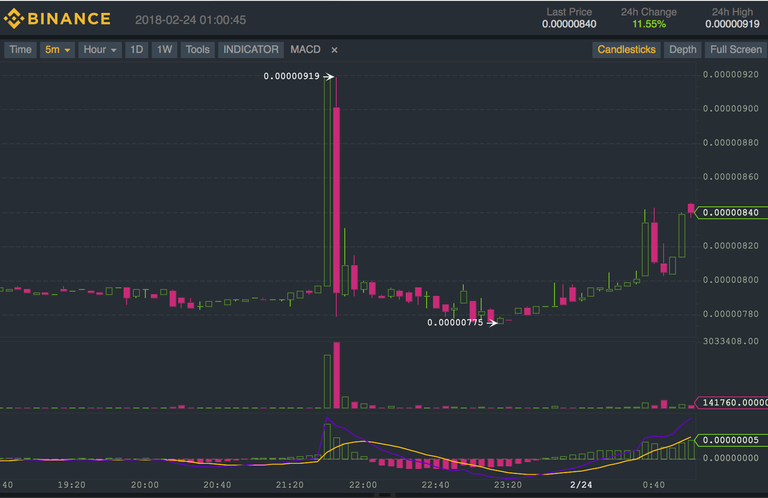Click the 0.00000880 price axis label

pos(731,143)
